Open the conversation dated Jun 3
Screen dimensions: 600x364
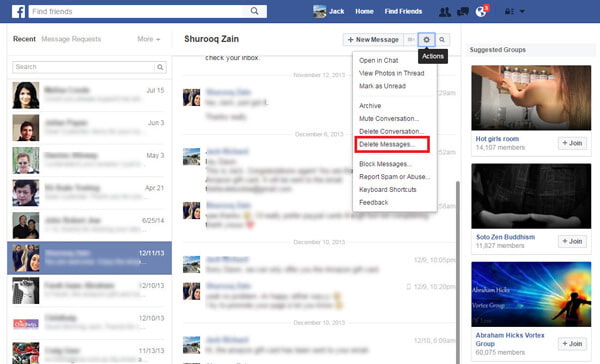coord(89,128)
